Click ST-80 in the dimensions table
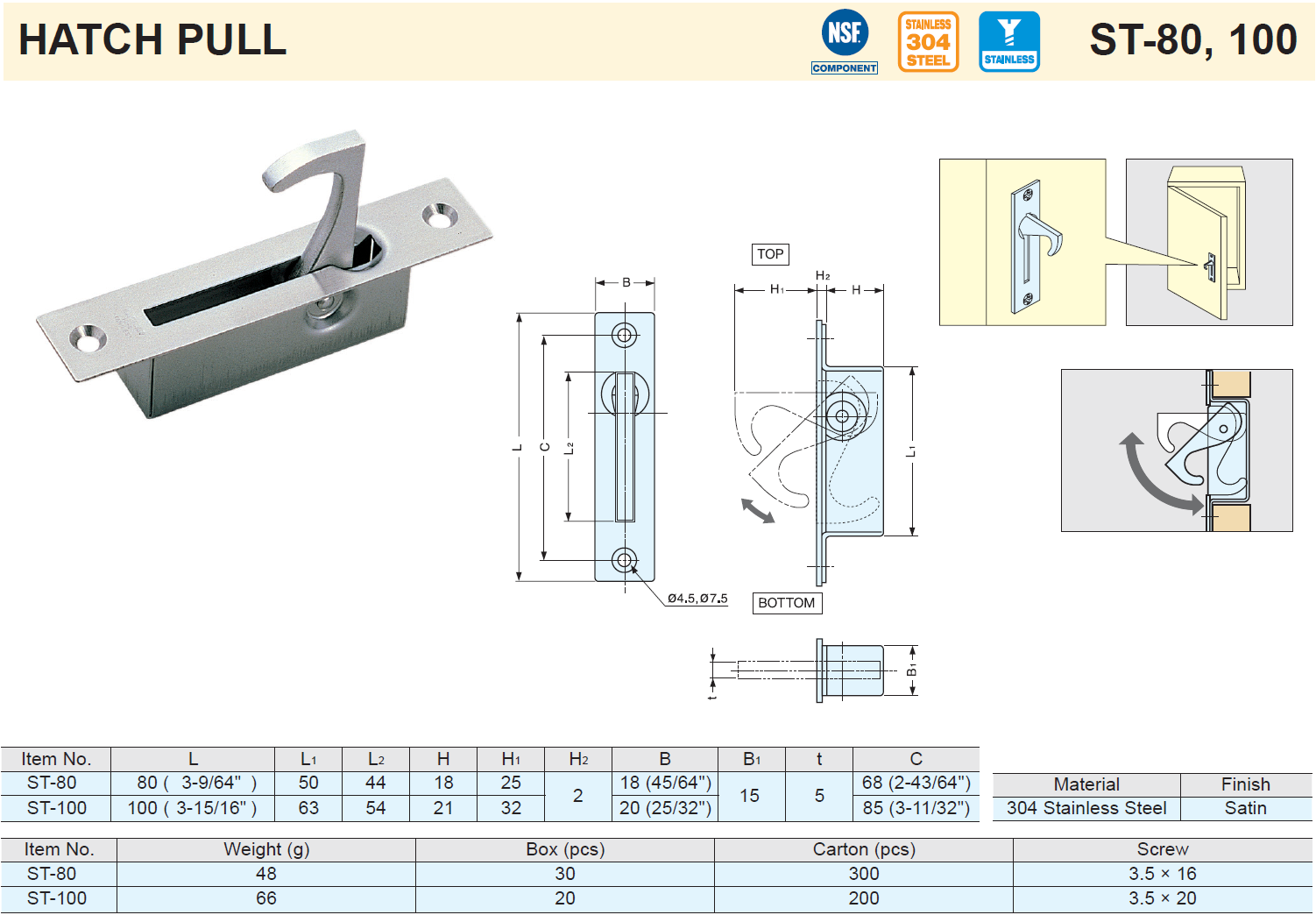 point(52,783)
